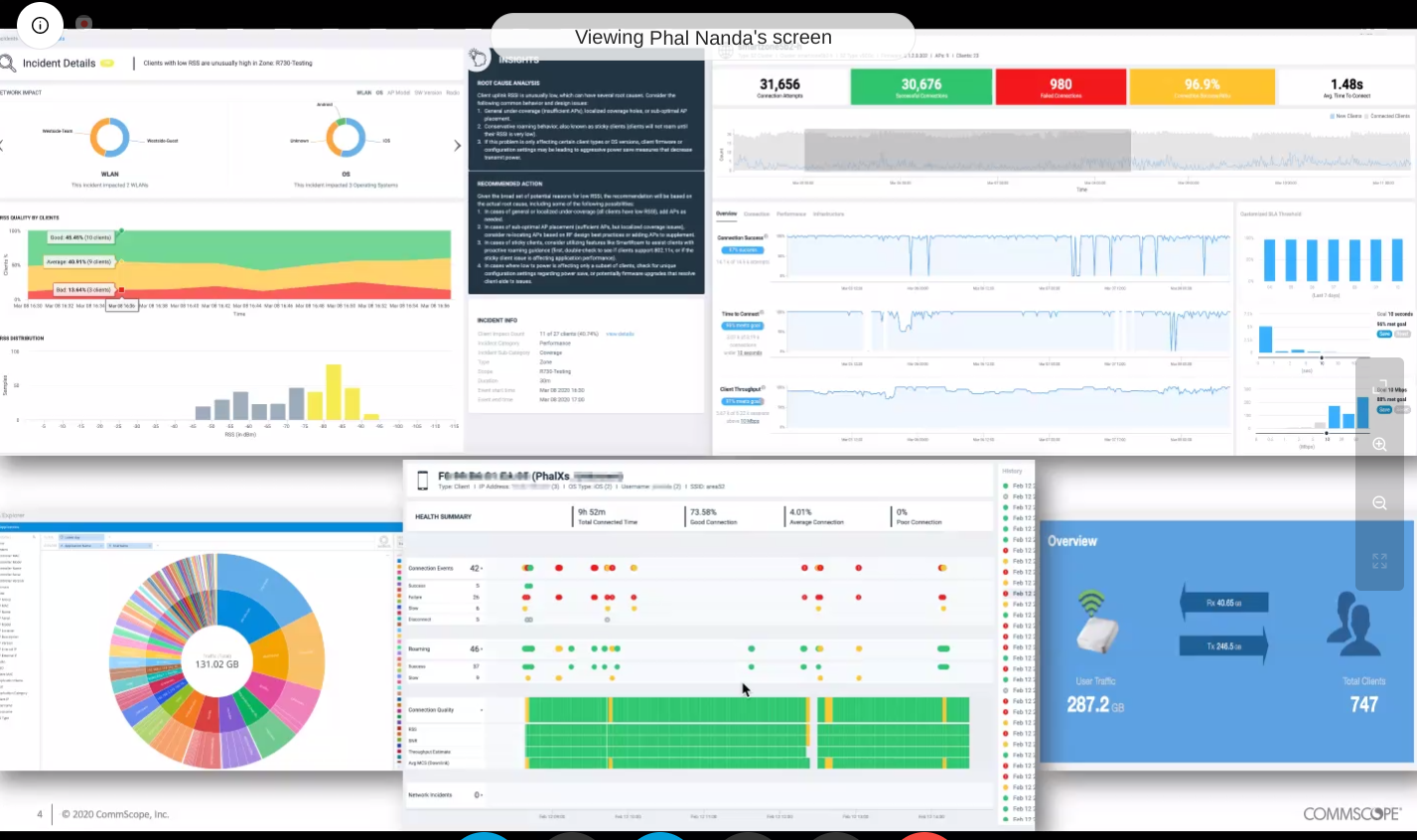Click the red Failed Connections 980 tile
The image size is (1417, 840).
point(1061,87)
